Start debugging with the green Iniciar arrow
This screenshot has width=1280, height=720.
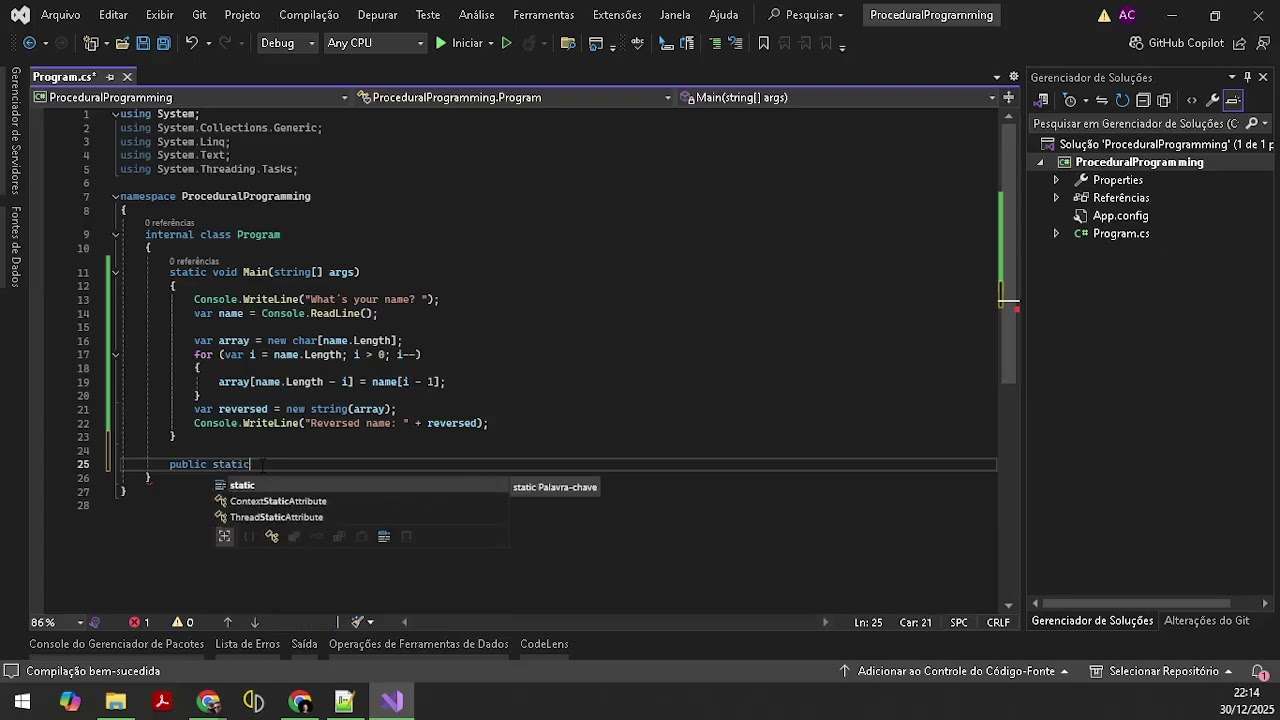point(441,43)
